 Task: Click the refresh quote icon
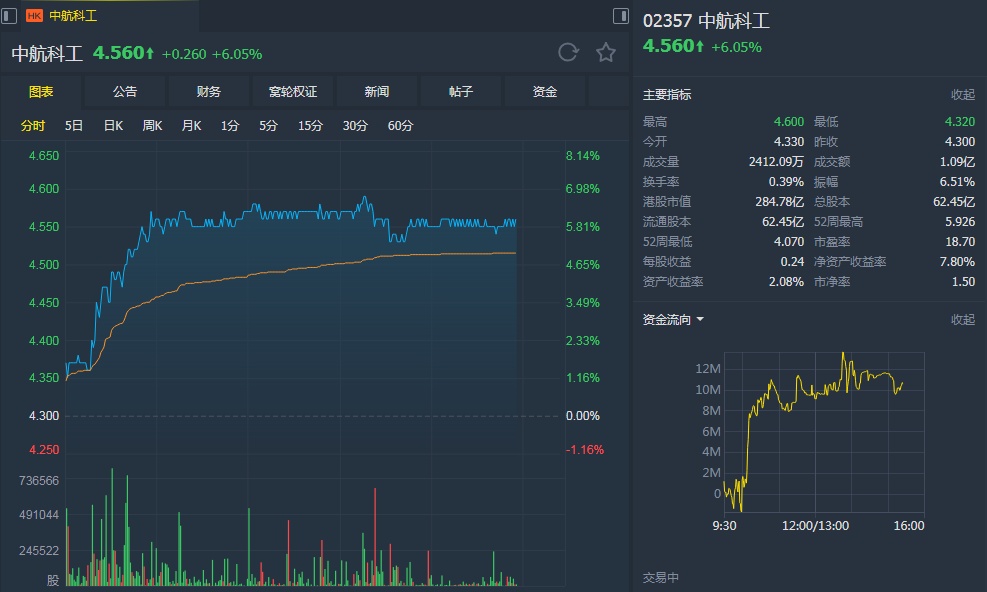click(x=568, y=53)
